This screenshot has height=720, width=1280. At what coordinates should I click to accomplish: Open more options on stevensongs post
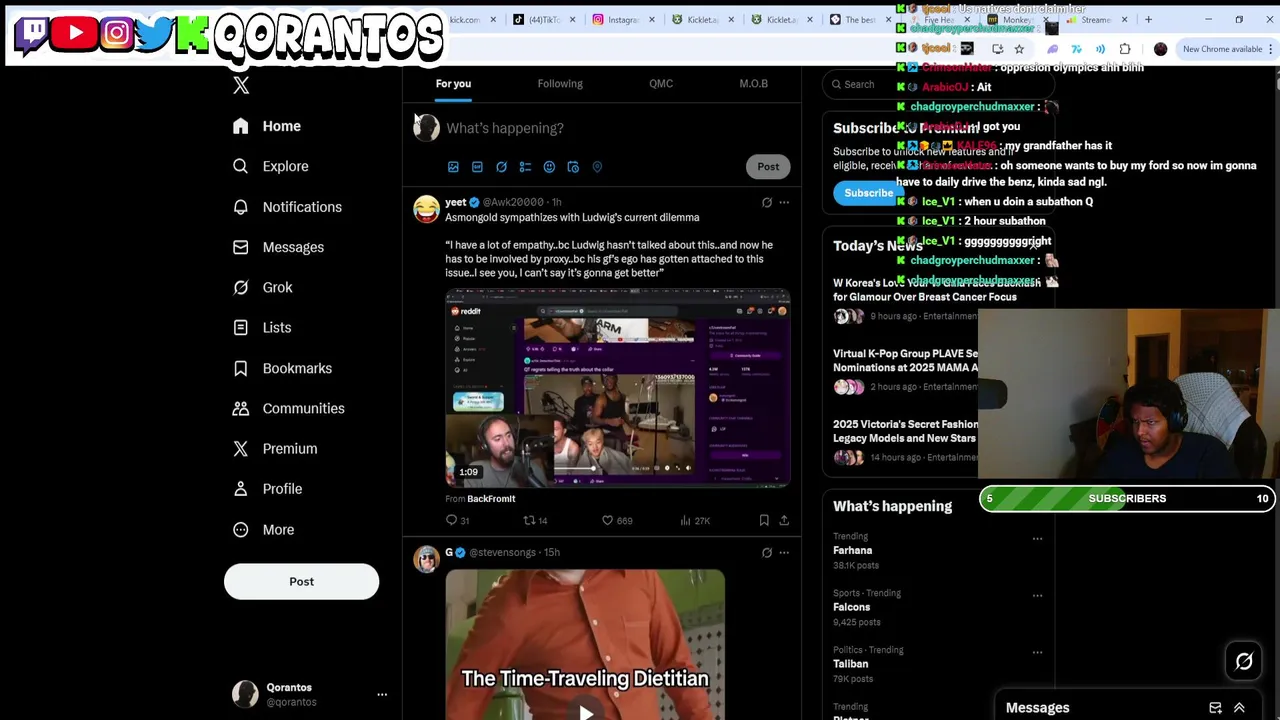click(784, 552)
